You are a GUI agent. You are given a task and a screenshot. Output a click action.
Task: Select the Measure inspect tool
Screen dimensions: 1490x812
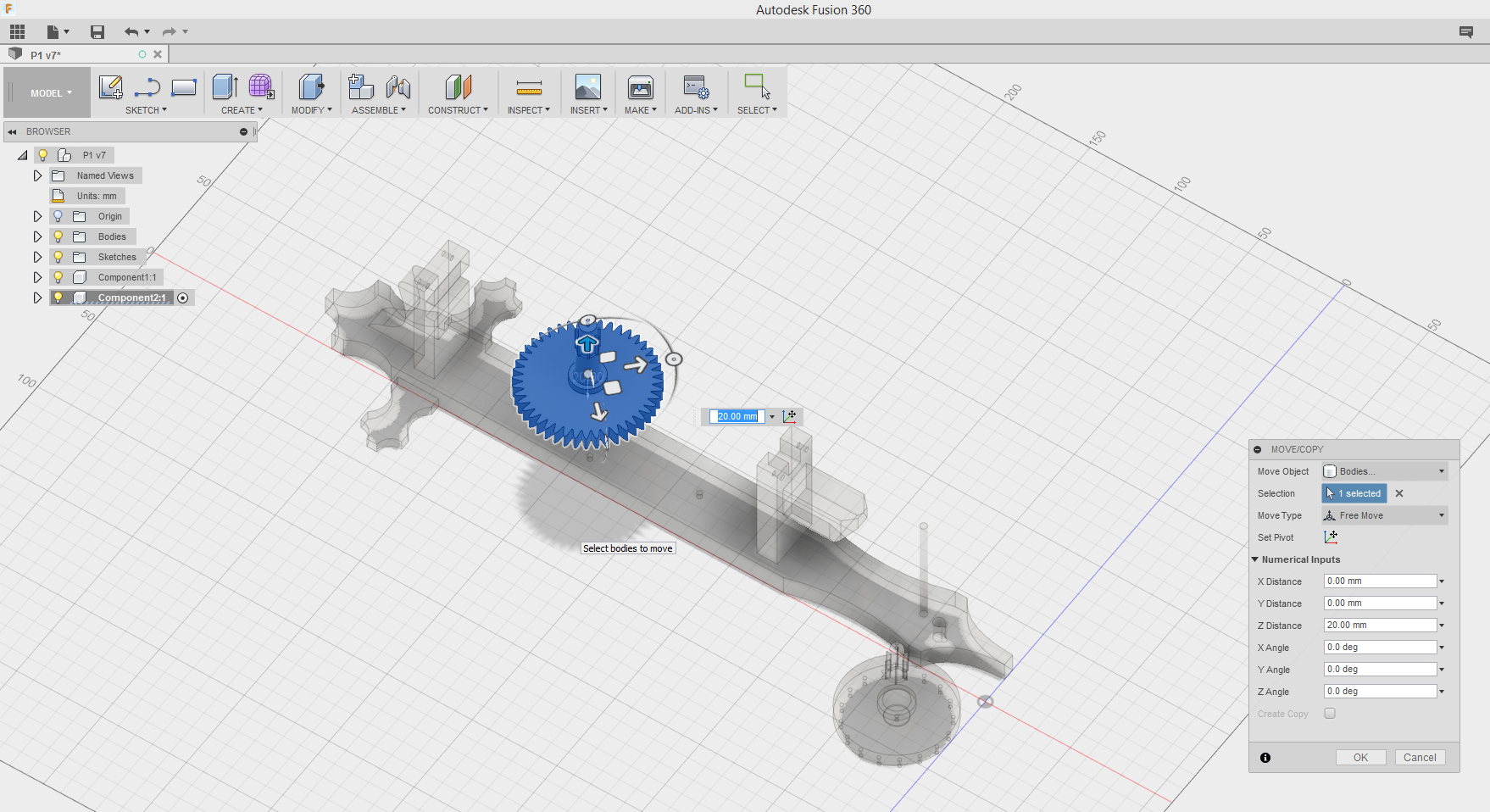529,87
